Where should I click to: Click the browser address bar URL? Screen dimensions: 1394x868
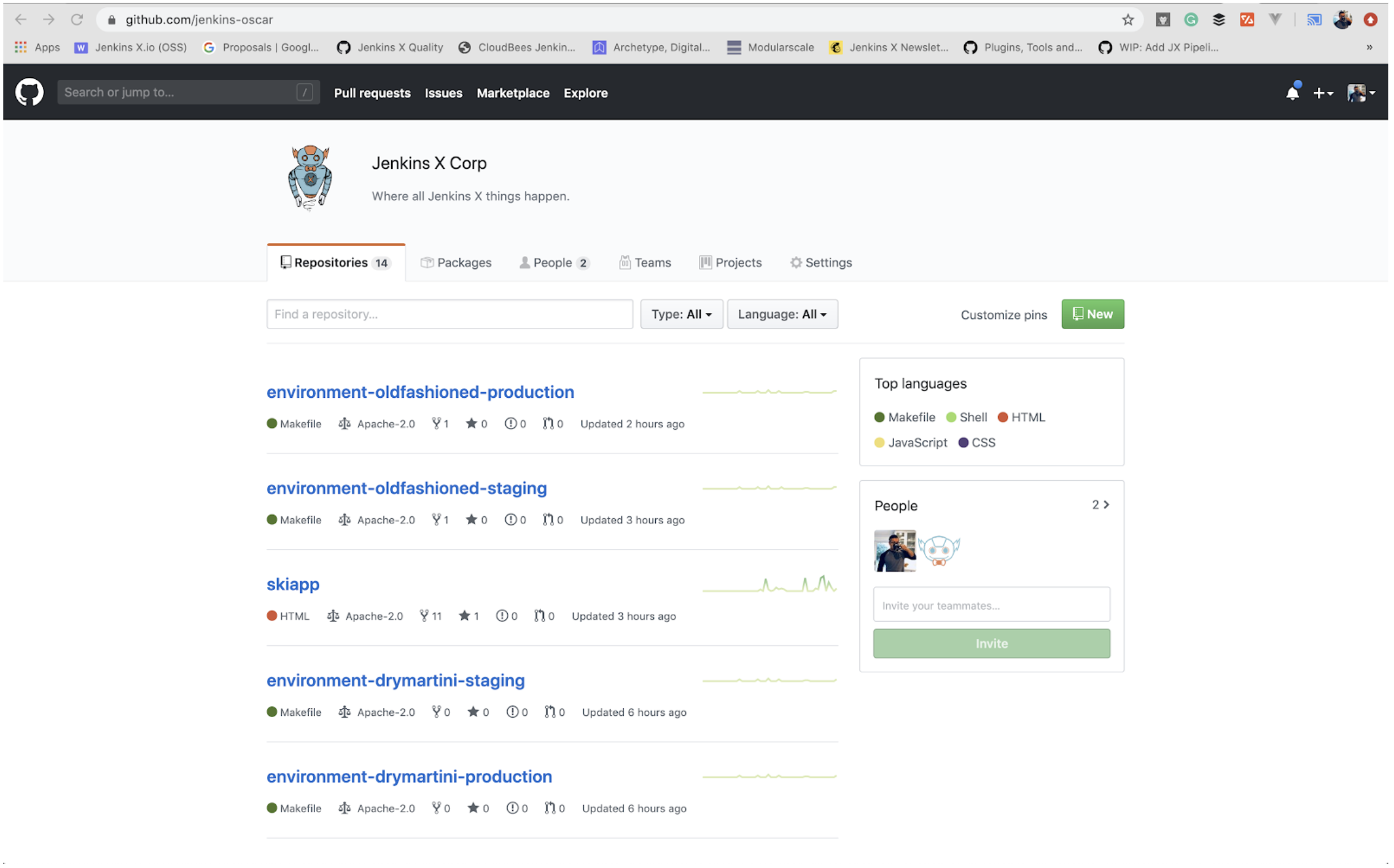(x=199, y=20)
